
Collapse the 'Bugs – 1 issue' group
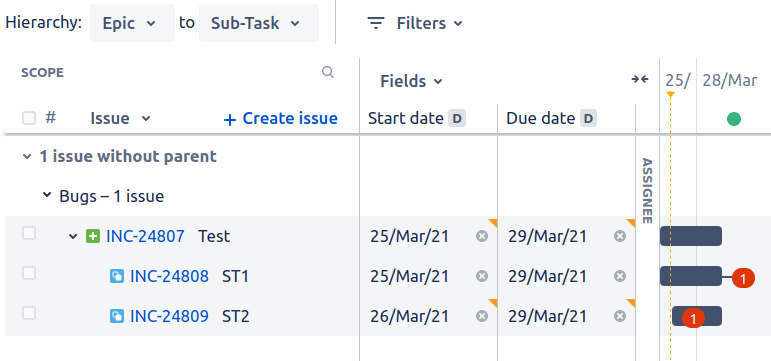pyautogui.click(x=47, y=195)
